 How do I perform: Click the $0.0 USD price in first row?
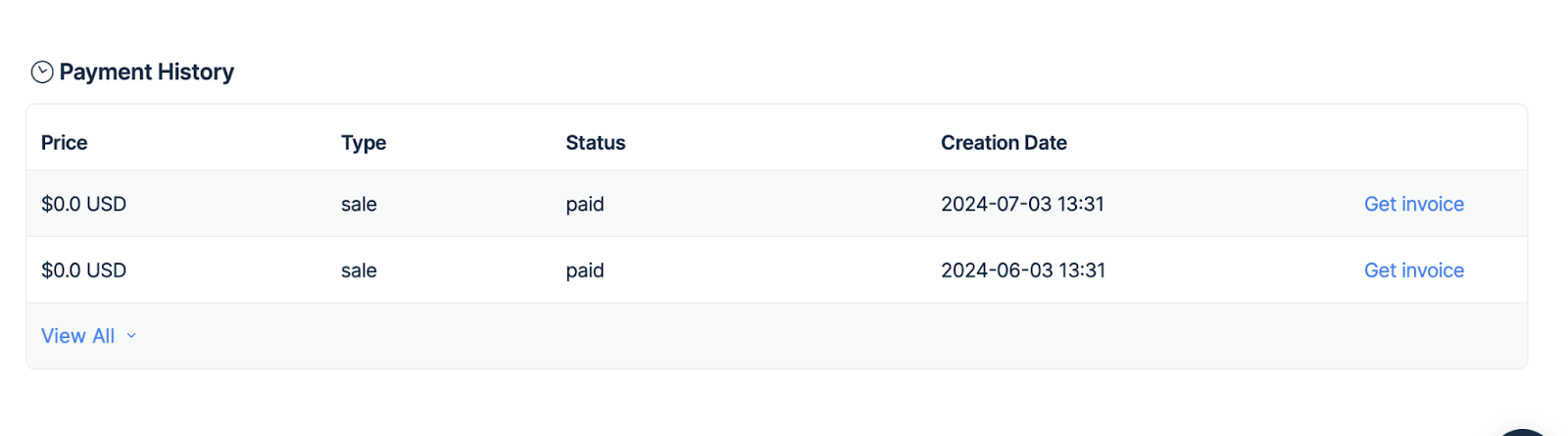coord(84,204)
